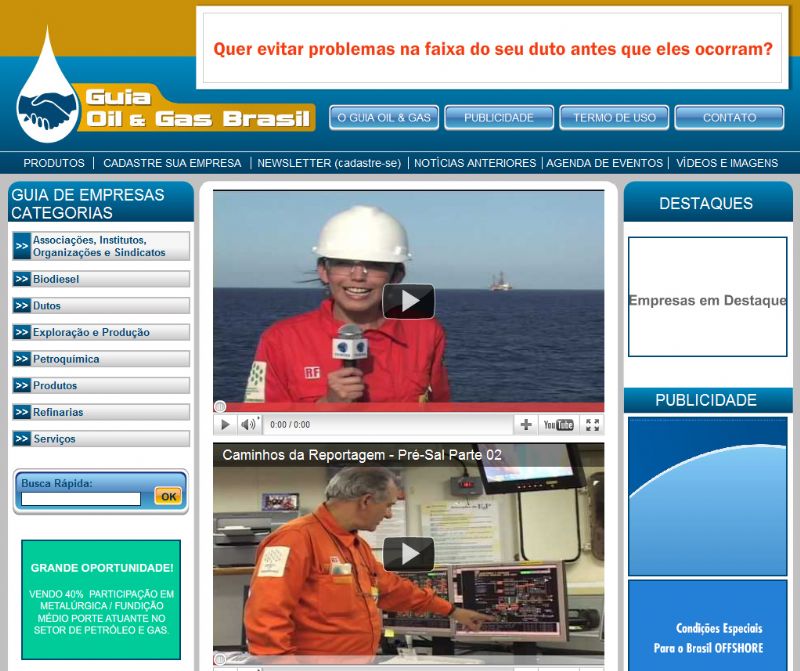800x671 pixels.
Task: Click the OK search button
Action: [168, 496]
